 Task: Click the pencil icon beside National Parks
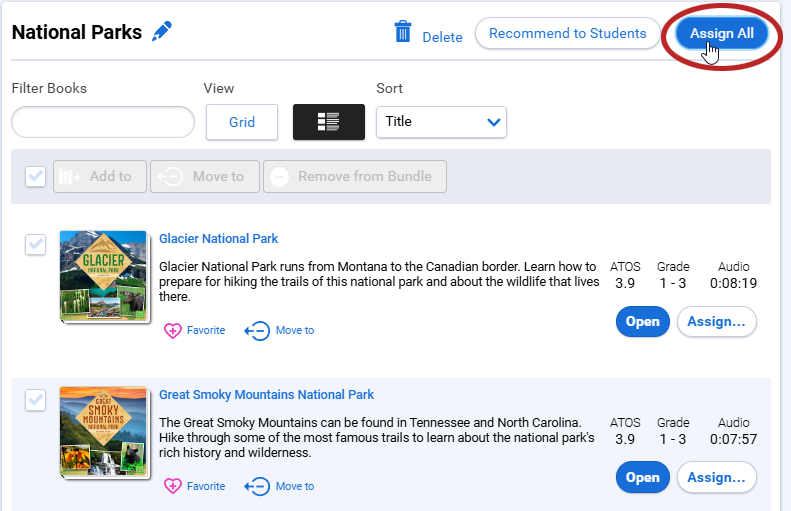[x=162, y=31]
